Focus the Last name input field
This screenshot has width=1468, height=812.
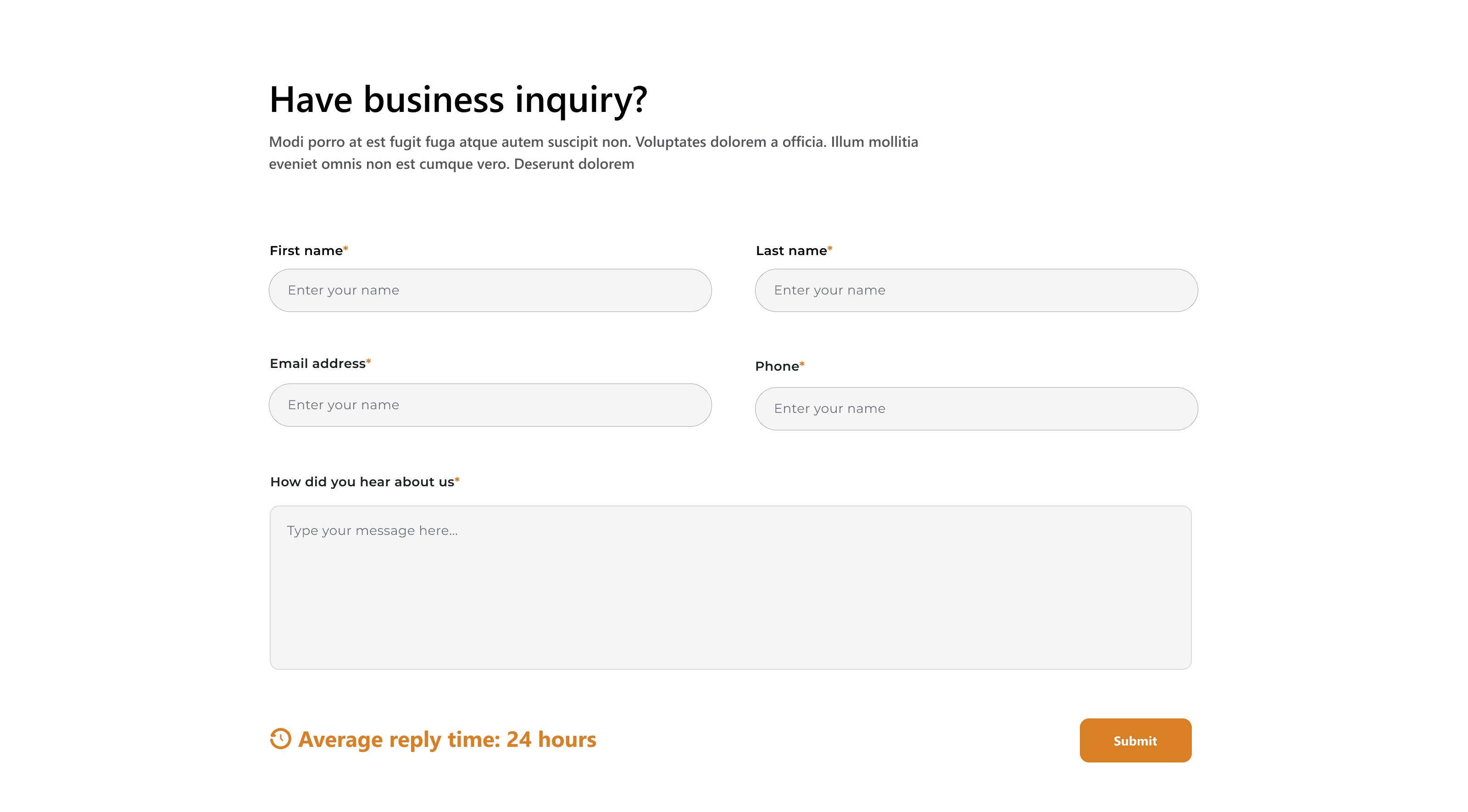[976, 290]
